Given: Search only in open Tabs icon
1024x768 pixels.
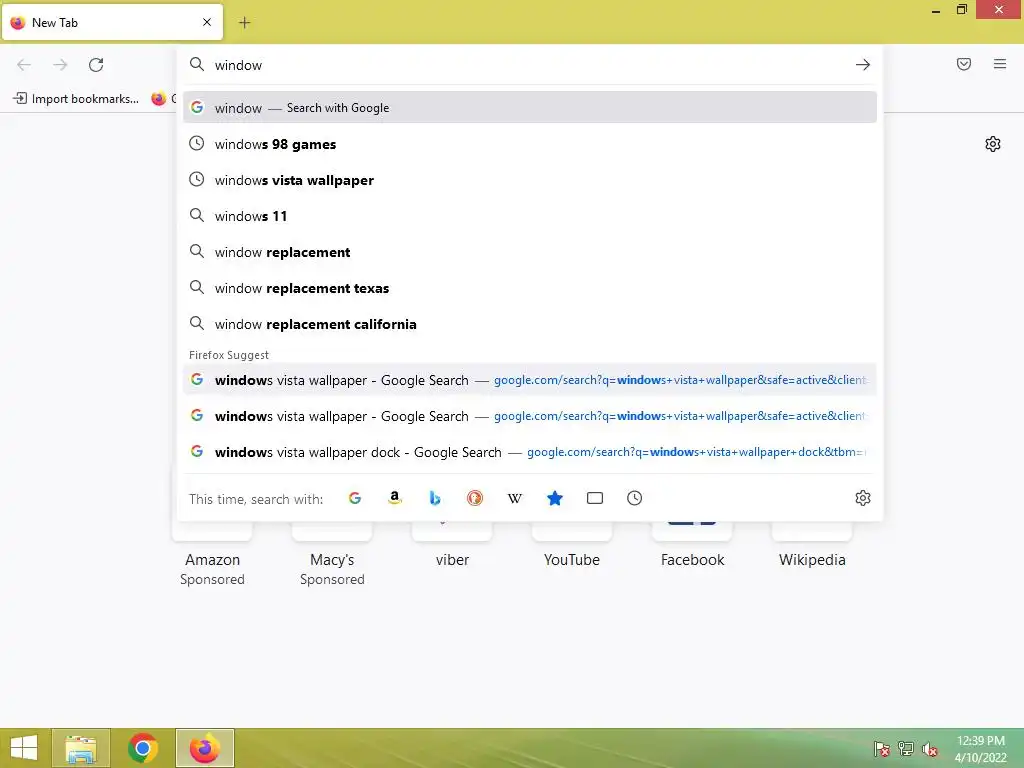Looking at the screenshot, I should click(594, 498).
